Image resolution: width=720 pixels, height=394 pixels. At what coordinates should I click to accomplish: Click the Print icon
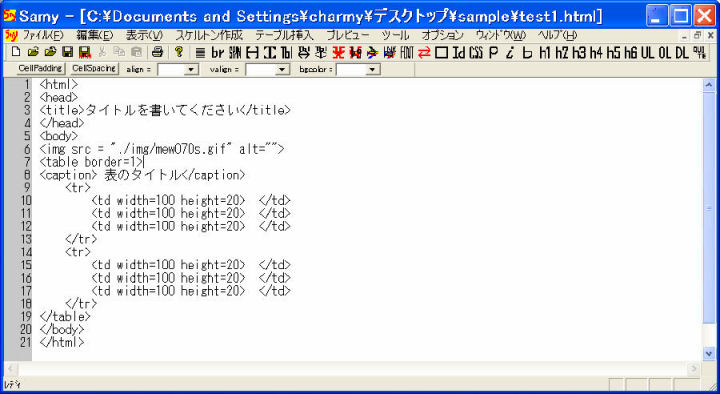[x=157, y=52]
